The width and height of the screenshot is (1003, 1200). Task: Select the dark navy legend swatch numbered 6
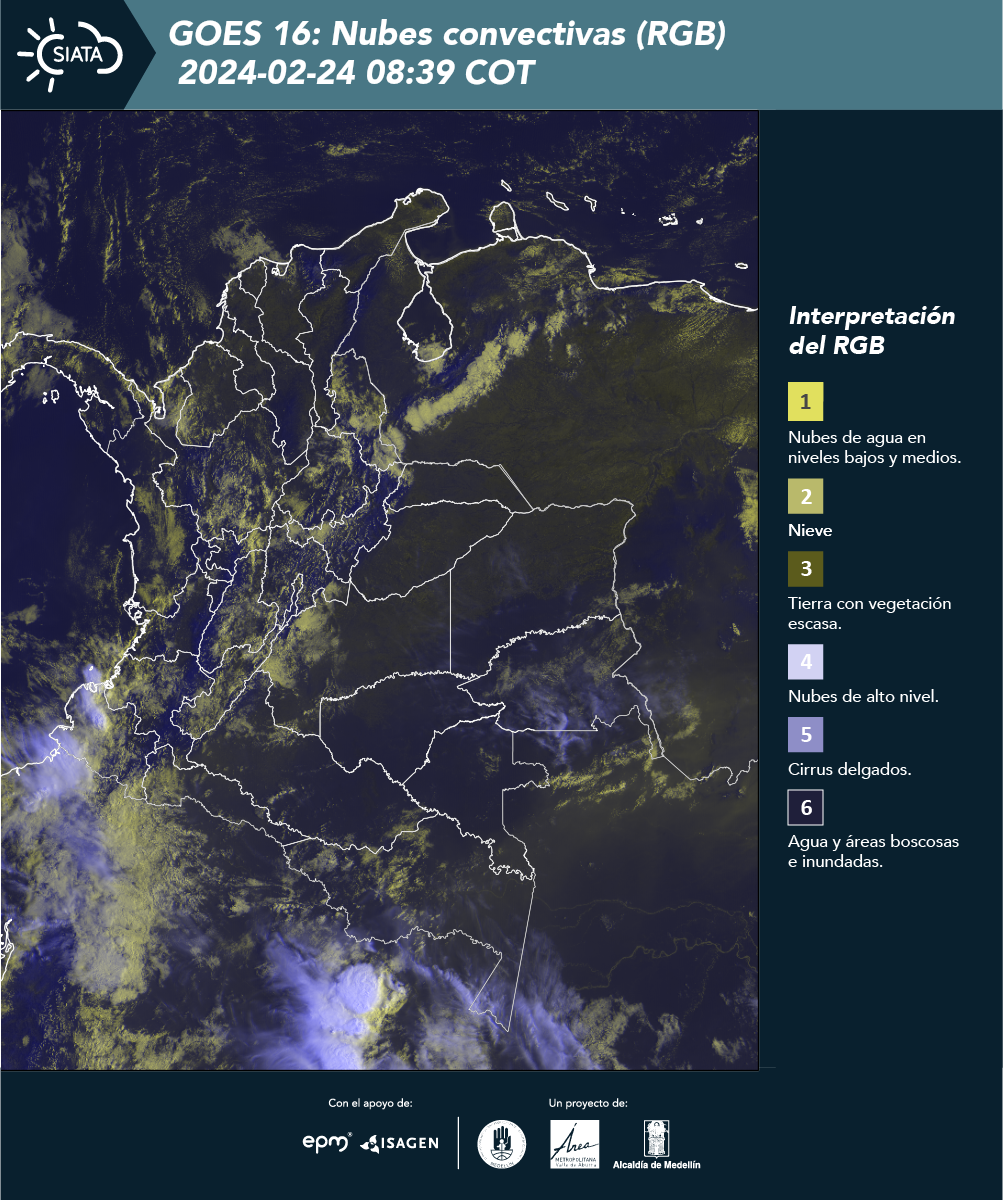pos(805,808)
